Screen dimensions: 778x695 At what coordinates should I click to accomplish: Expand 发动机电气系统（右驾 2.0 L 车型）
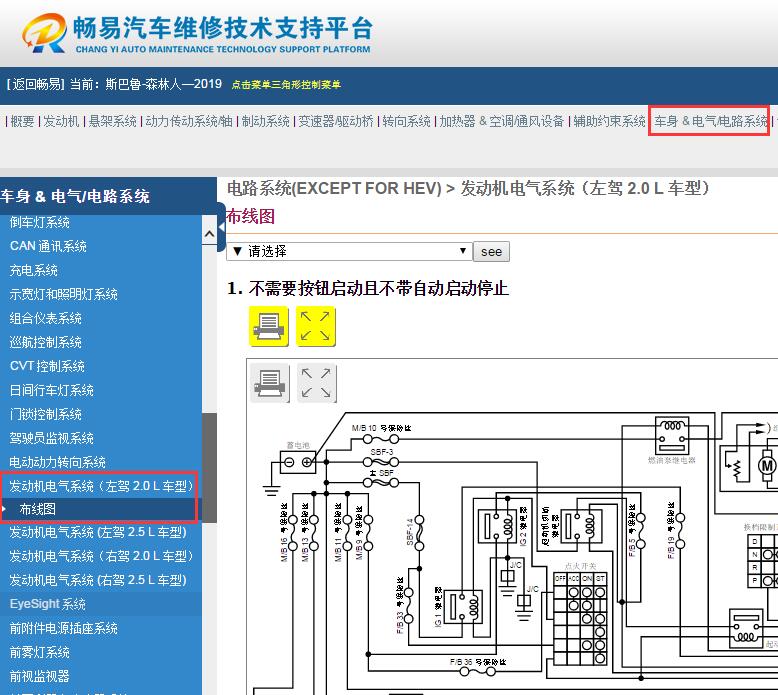[101, 556]
